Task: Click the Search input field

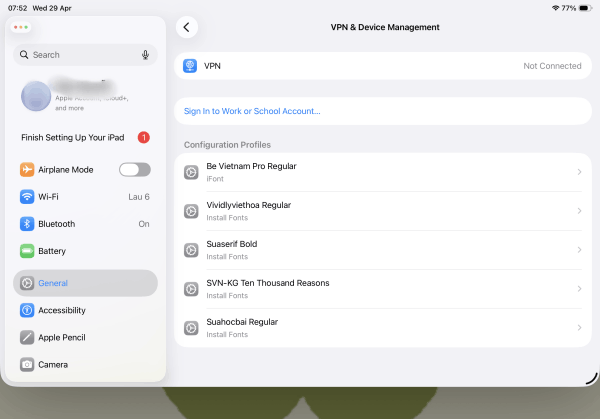Action: pyautogui.click(x=85, y=55)
